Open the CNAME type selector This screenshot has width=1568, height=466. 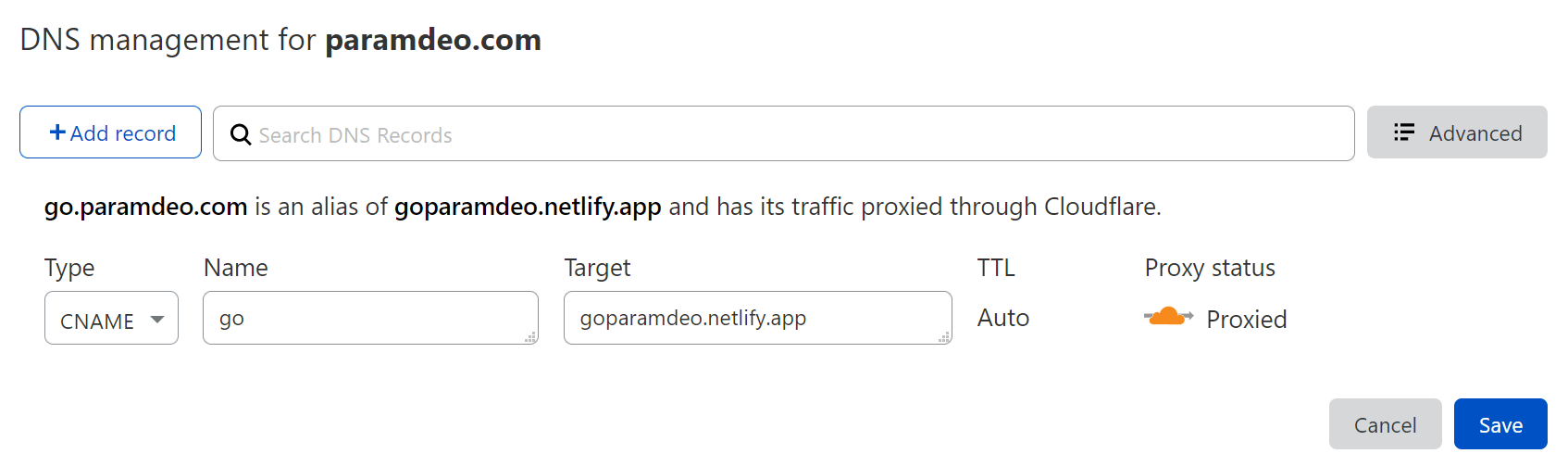pyautogui.click(x=111, y=318)
